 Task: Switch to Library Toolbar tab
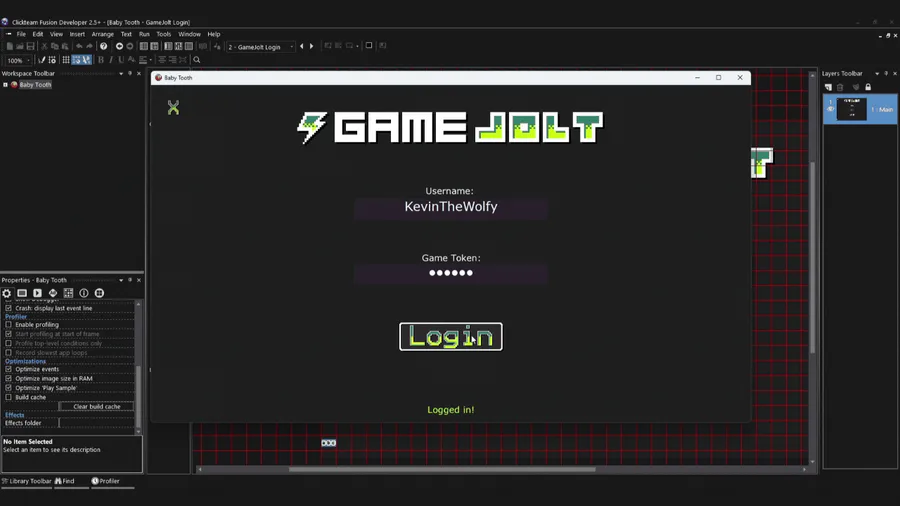pyautogui.click(x=26, y=481)
